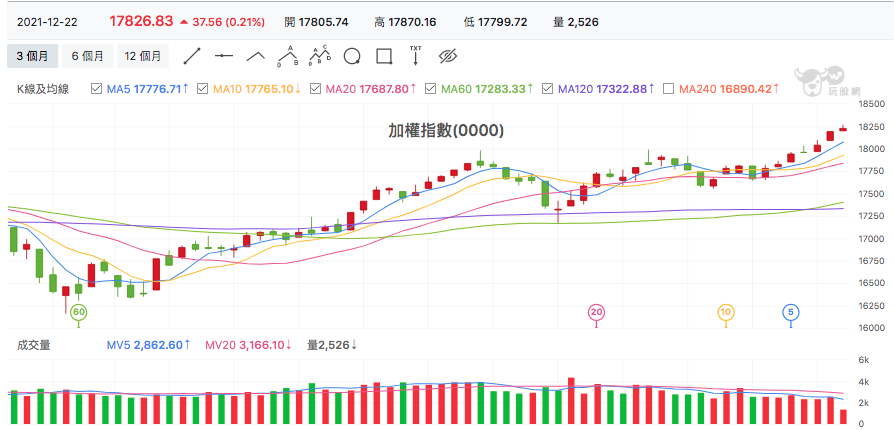
Task: Click the last red candlestick near 18250
Action: (x=843, y=129)
